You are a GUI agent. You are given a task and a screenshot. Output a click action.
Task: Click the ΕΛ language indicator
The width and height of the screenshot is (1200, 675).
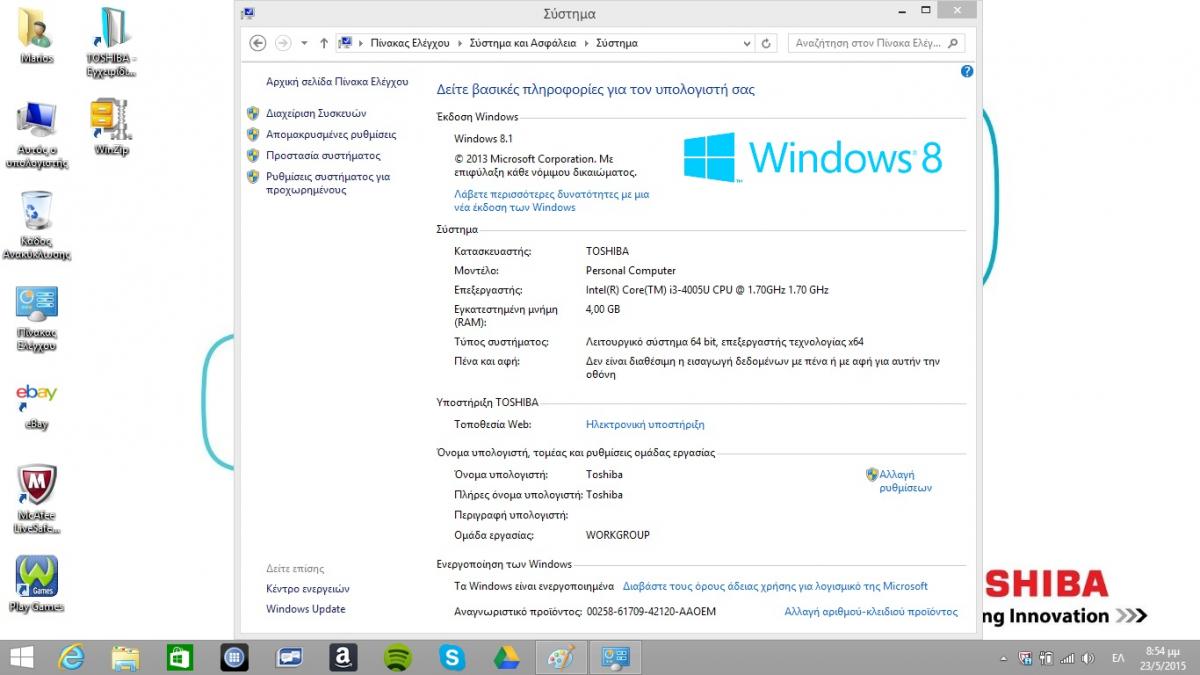coord(1118,658)
